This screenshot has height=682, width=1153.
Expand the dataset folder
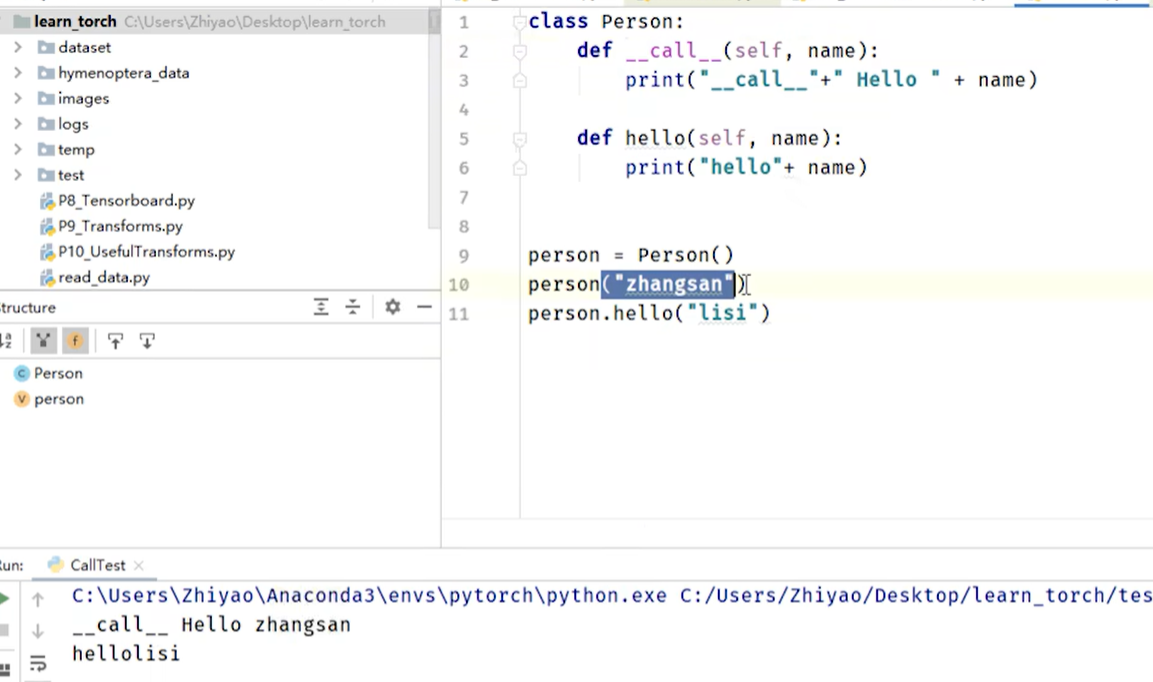coord(18,47)
